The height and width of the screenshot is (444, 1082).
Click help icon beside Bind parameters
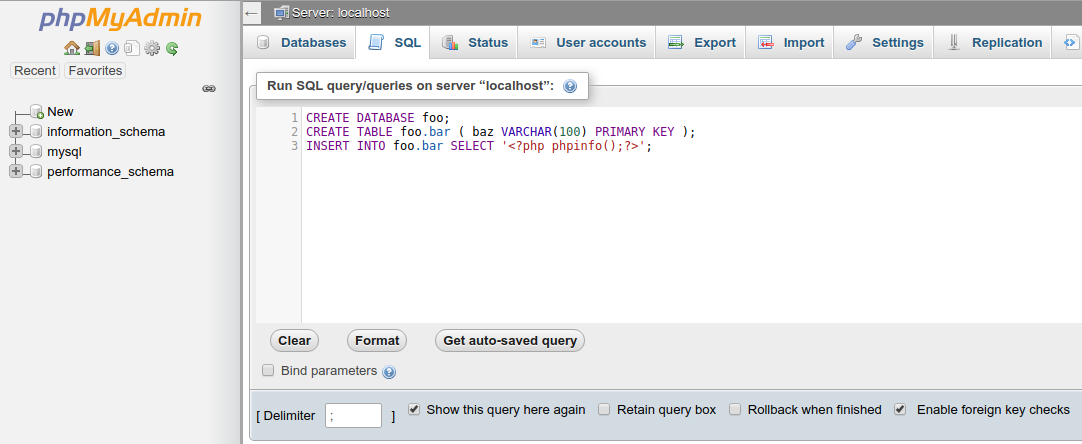(389, 372)
